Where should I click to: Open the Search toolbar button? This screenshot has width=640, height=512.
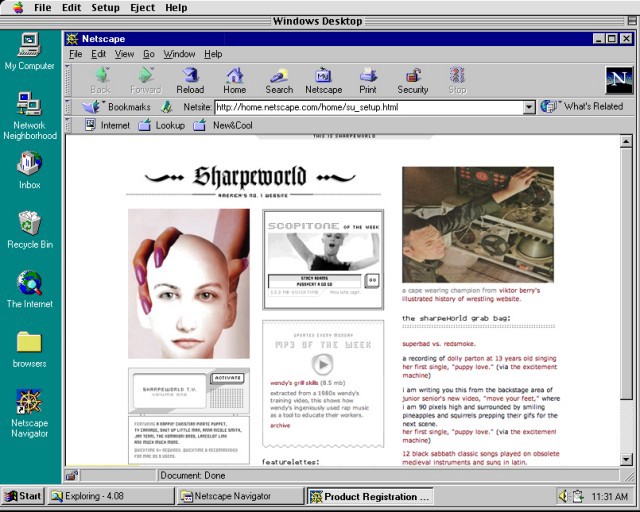(x=279, y=81)
